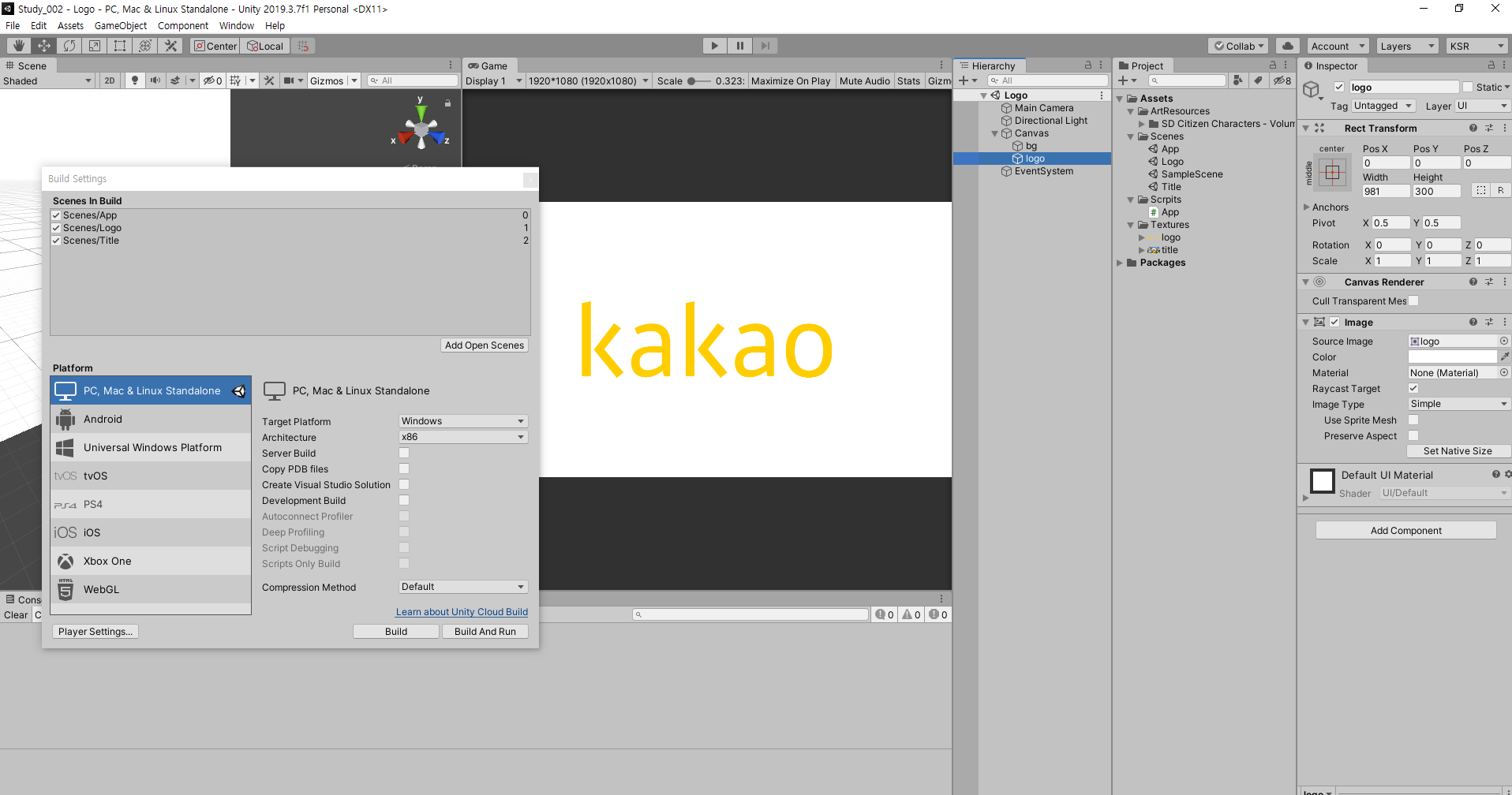Viewport: 1512px width, 795px height.
Task: Toggle scene lighting bulb icon
Action: 135,80
